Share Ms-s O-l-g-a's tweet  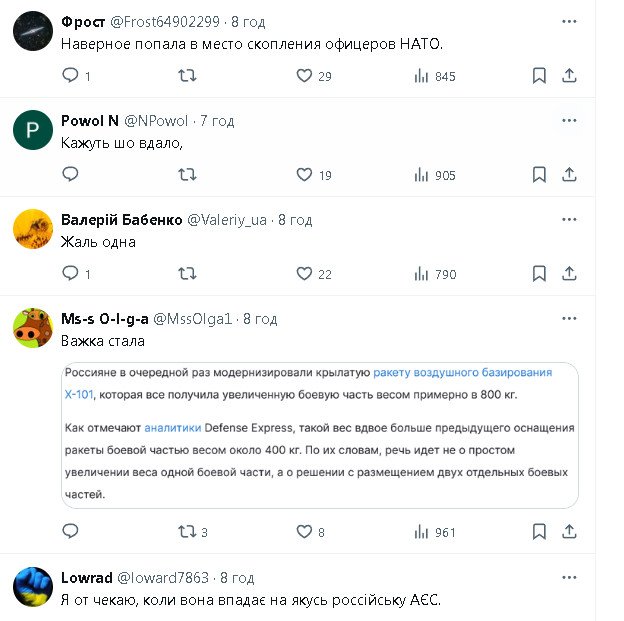point(569,533)
